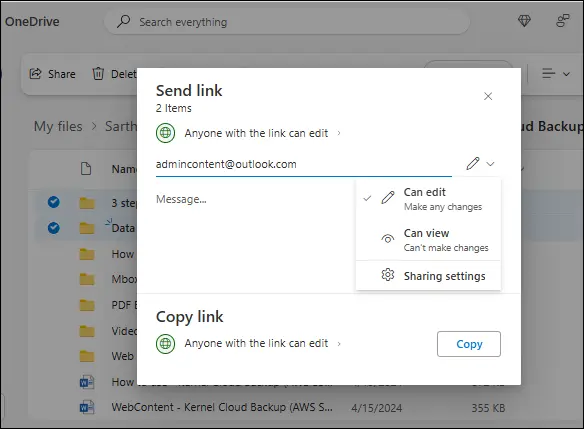Viewport: 584px width, 429px height.
Task: Click the 355 KB size value
Action: click(488, 408)
